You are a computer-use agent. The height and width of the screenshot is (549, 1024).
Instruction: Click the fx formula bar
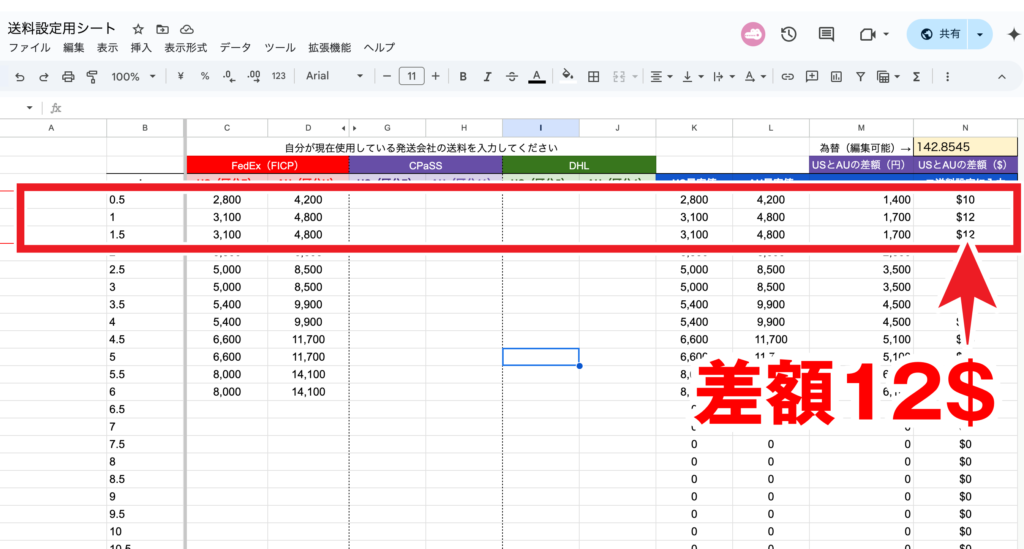tap(536, 108)
